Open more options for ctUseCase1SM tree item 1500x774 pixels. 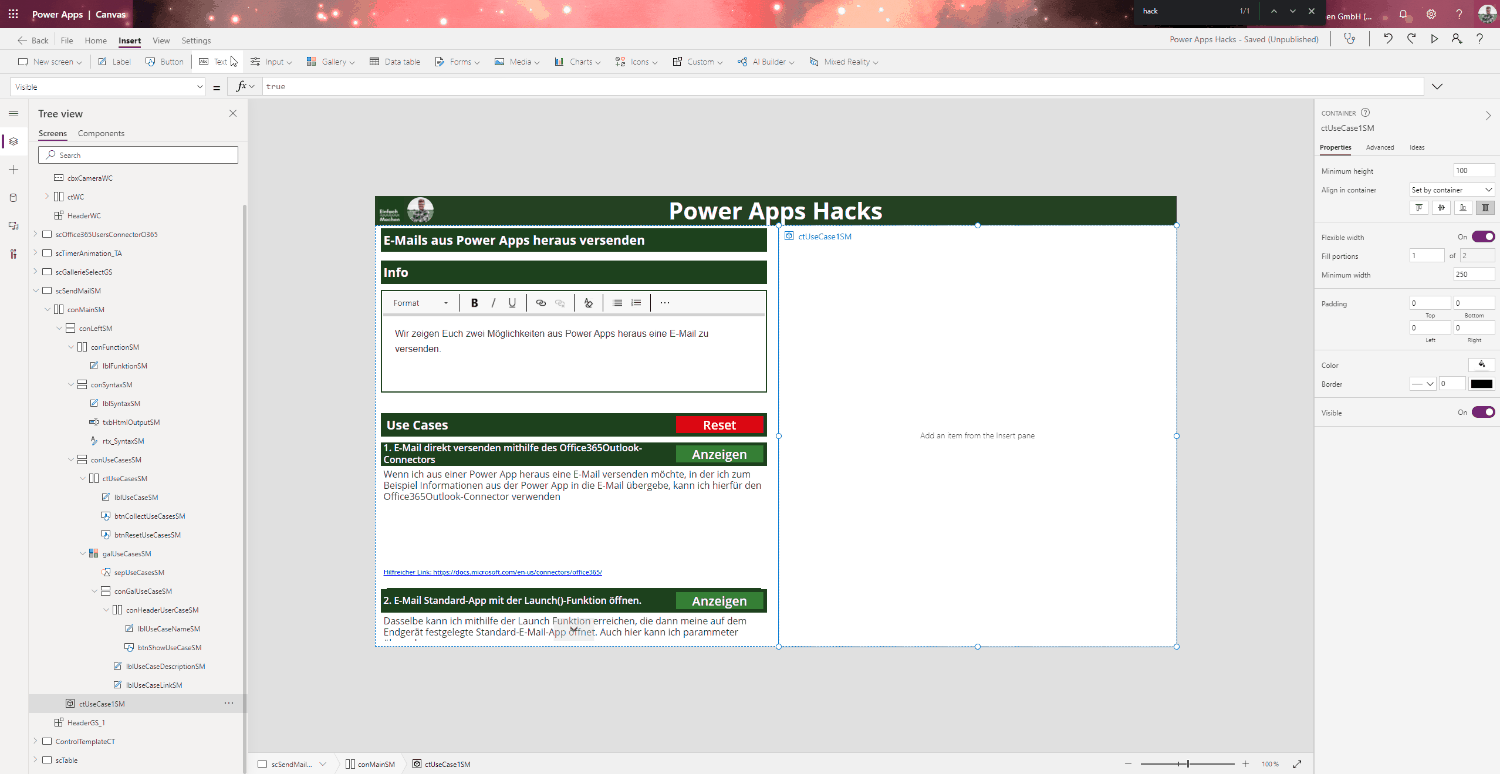(x=229, y=704)
